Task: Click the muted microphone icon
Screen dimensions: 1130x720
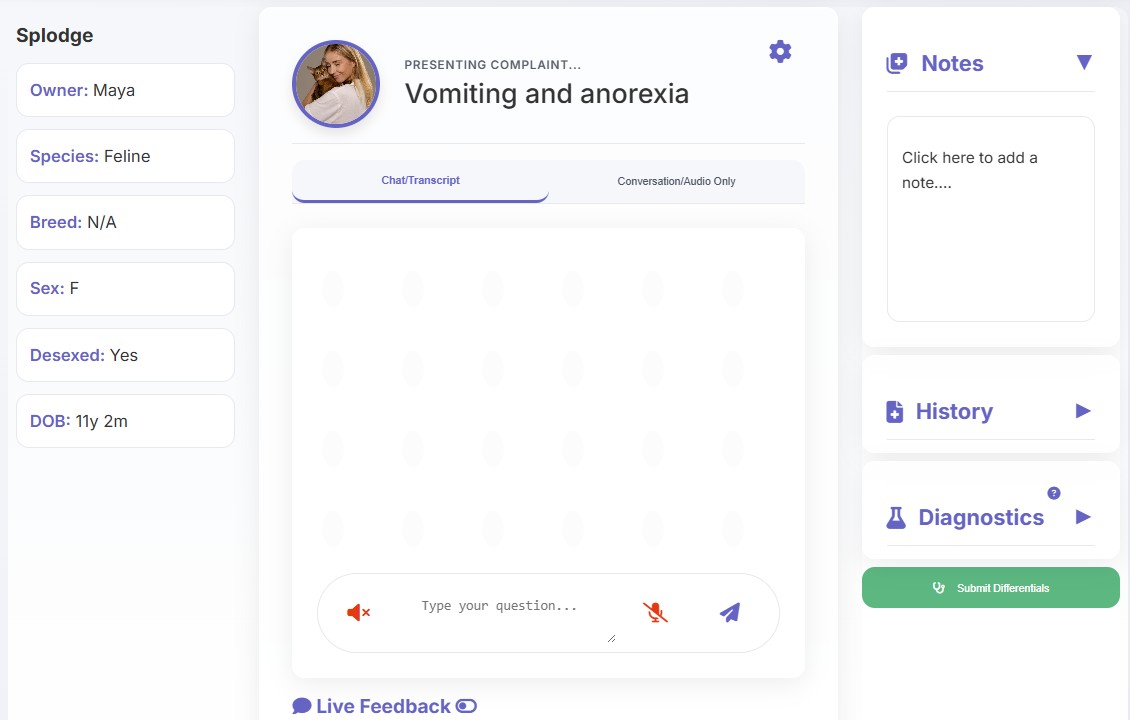Action: click(655, 612)
